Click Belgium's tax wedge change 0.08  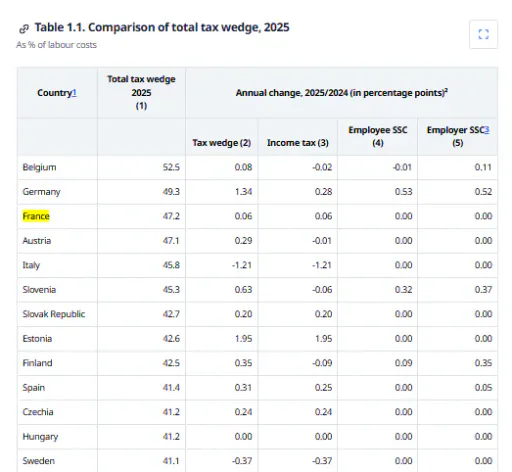243,167
